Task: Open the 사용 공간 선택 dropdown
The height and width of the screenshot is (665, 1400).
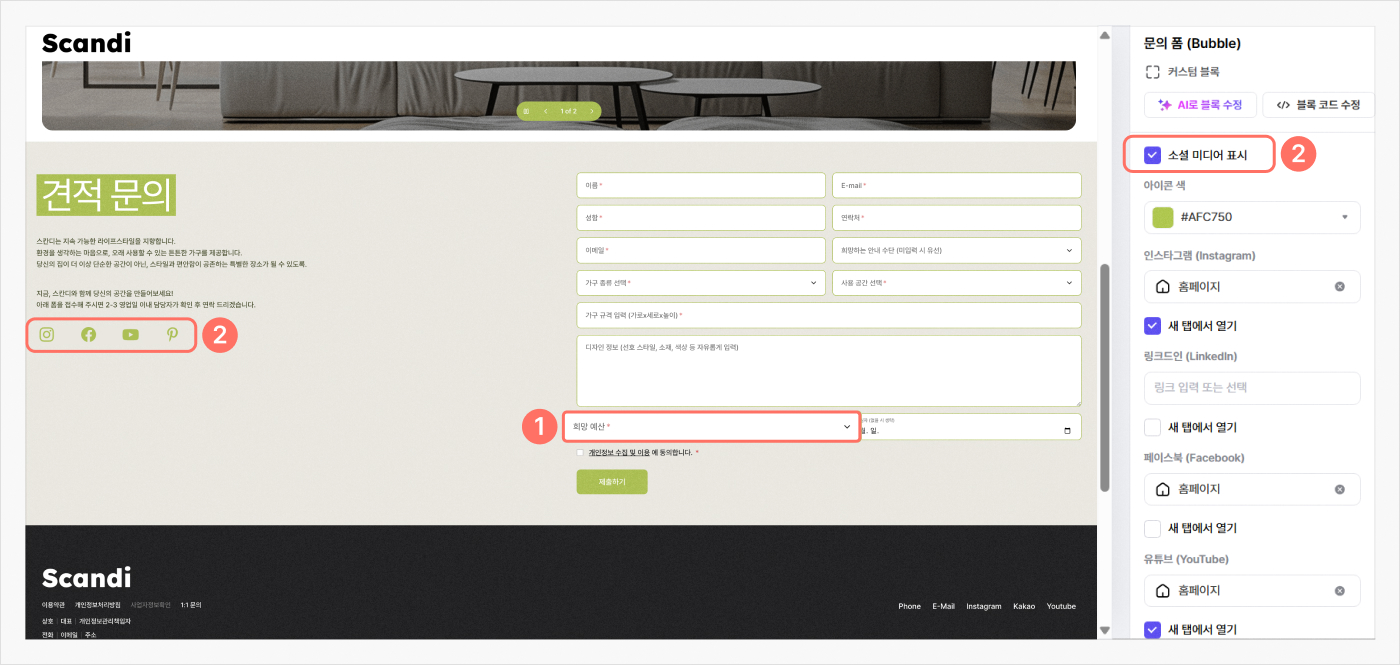Action: 956,283
